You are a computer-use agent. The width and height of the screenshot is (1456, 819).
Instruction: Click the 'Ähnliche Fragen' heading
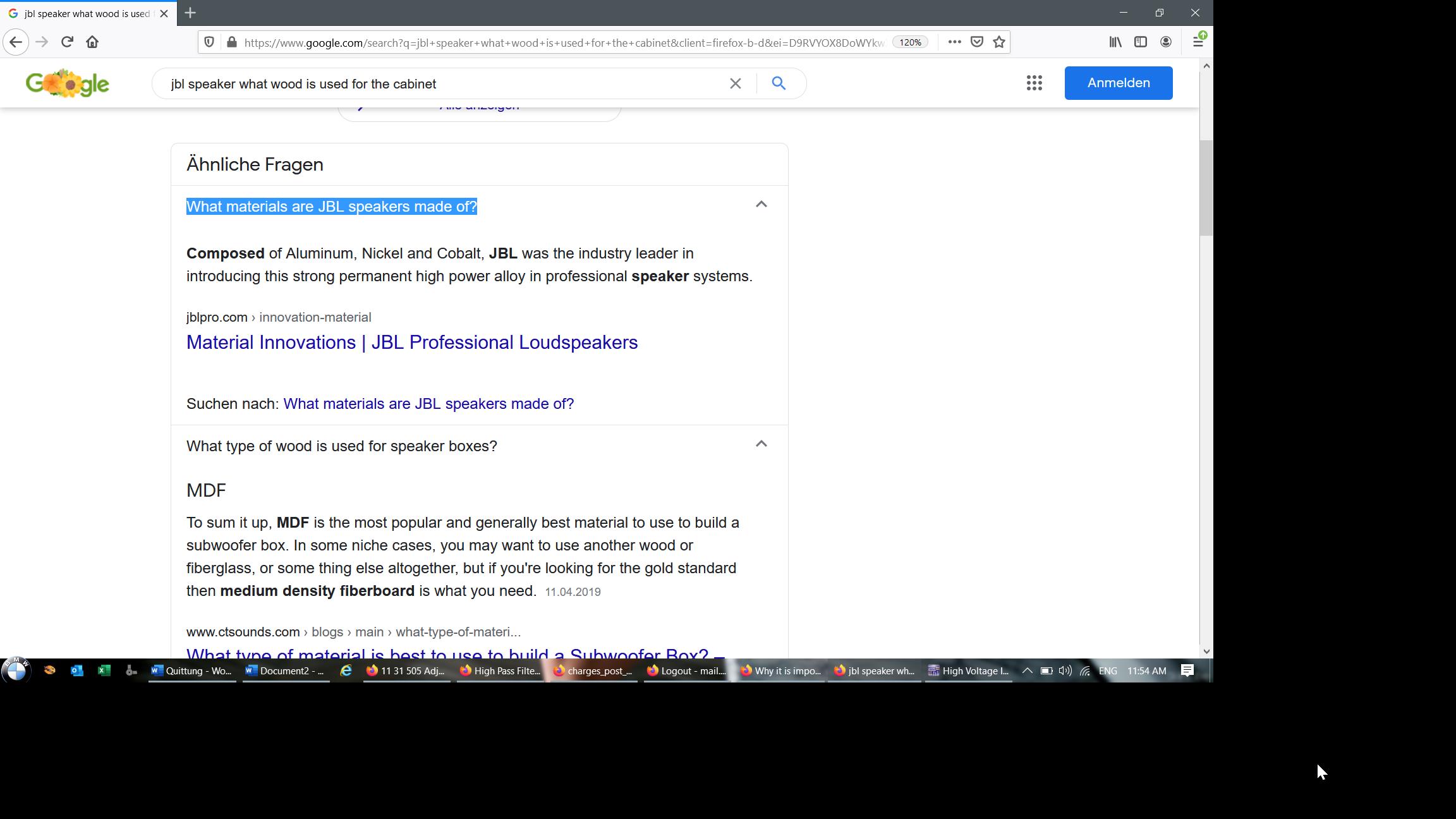255,164
